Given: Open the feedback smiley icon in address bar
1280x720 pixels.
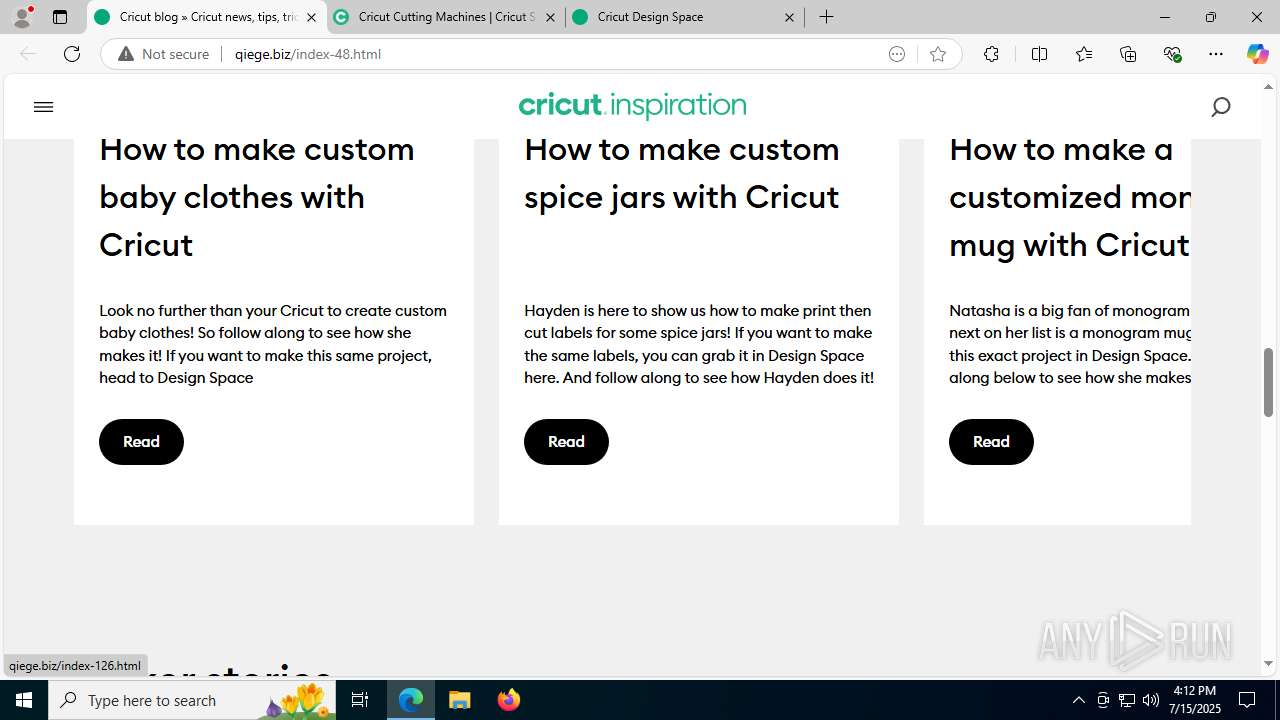Looking at the screenshot, I should [897, 54].
